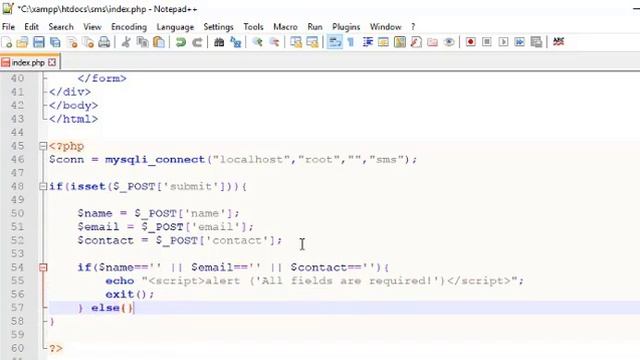Cut selection with the scissors icon
This screenshot has width=640, height=360.
tap(126, 42)
